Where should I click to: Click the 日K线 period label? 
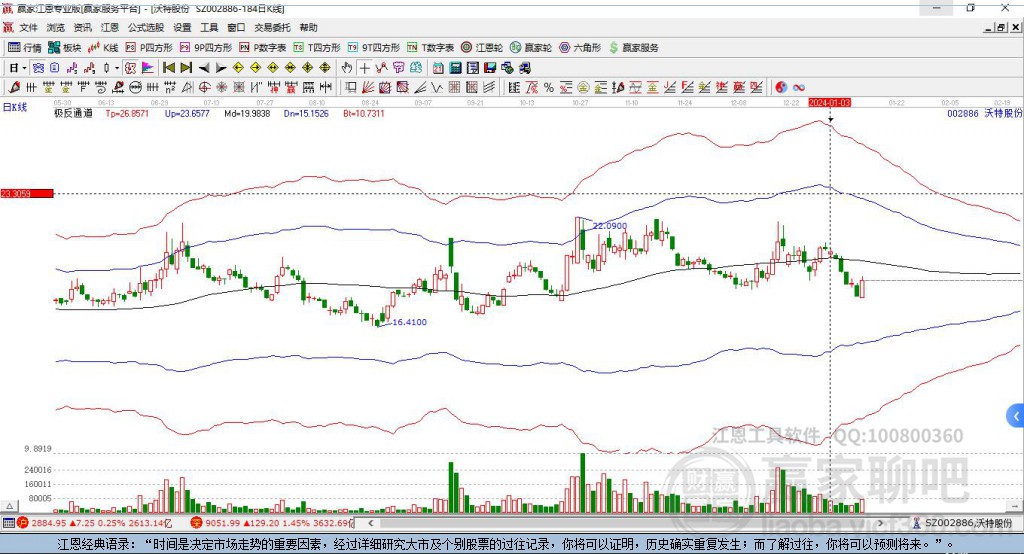coord(15,107)
